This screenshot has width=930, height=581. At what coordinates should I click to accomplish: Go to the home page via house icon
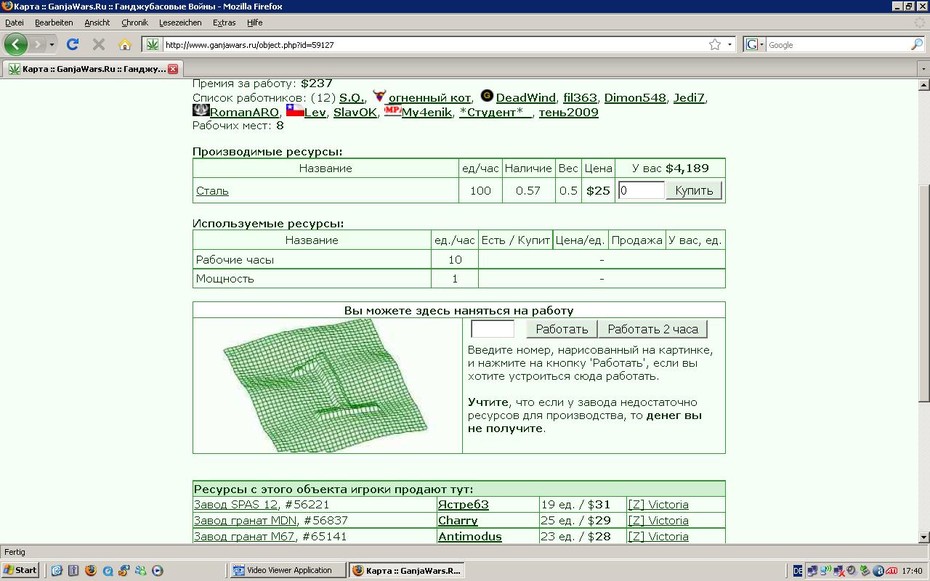point(125,44)
